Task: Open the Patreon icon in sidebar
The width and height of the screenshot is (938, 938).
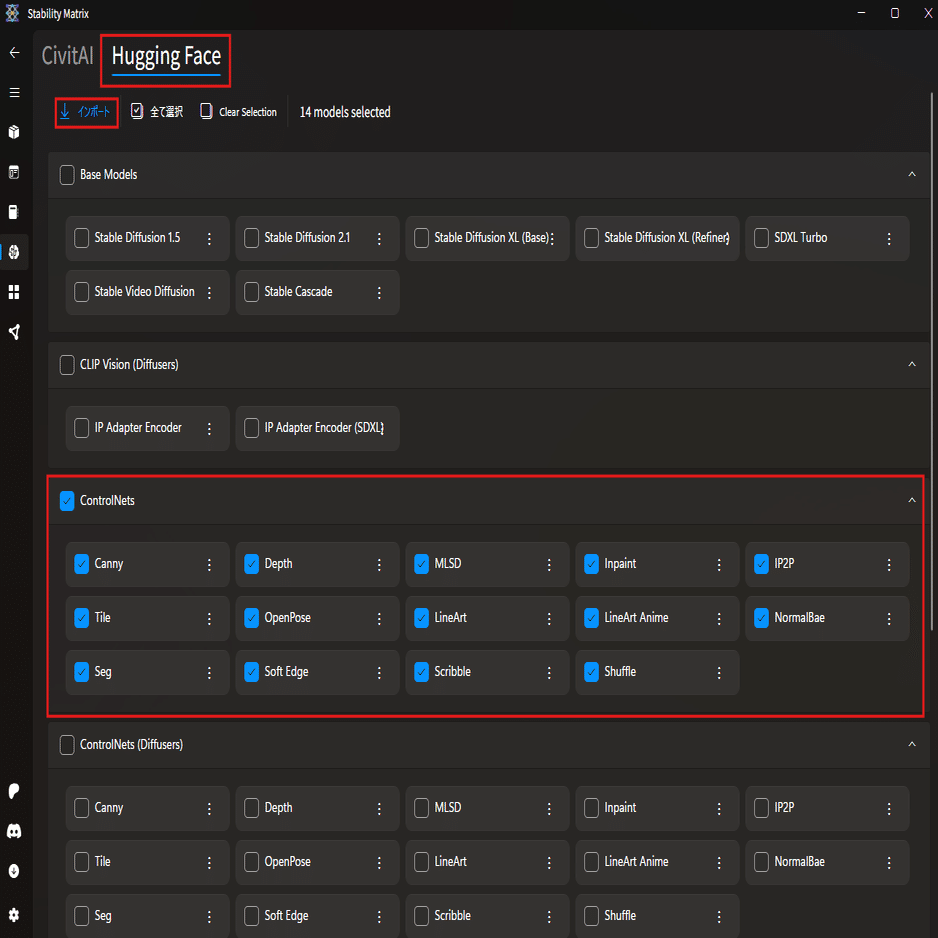Action: point(14,791)
